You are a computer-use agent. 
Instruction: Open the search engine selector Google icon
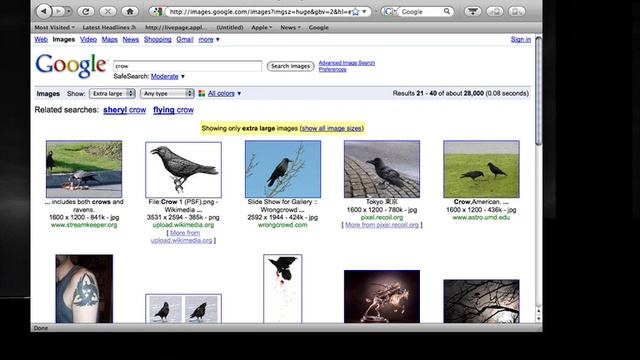tap(389, 12)
